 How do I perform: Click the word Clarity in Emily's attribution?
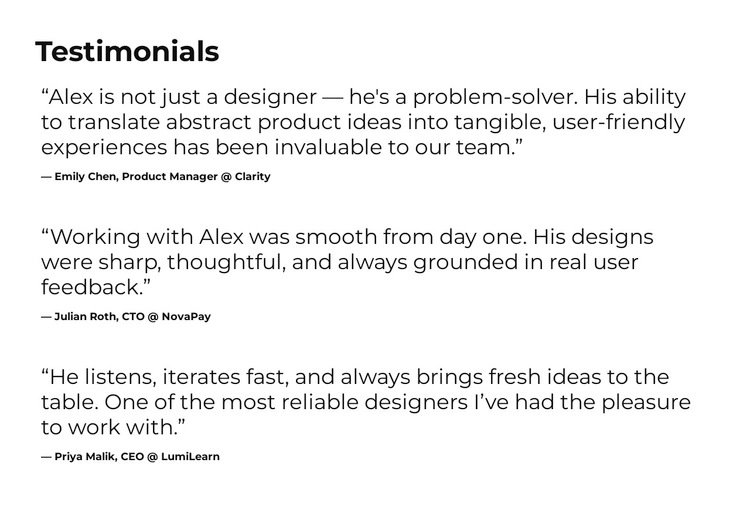point(250,177)
